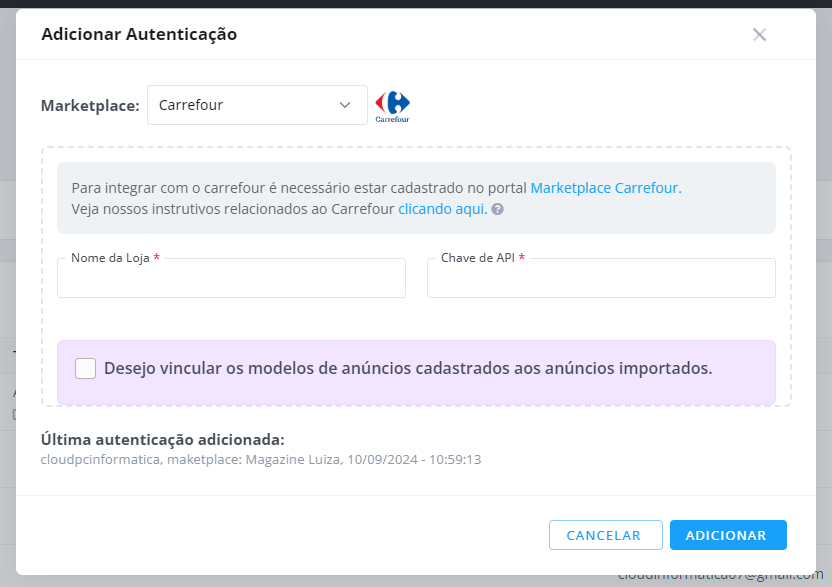Focus the Nome da Loja field
Image resolution: width=832 pixels, height=587 pixels.
[231, 278]
